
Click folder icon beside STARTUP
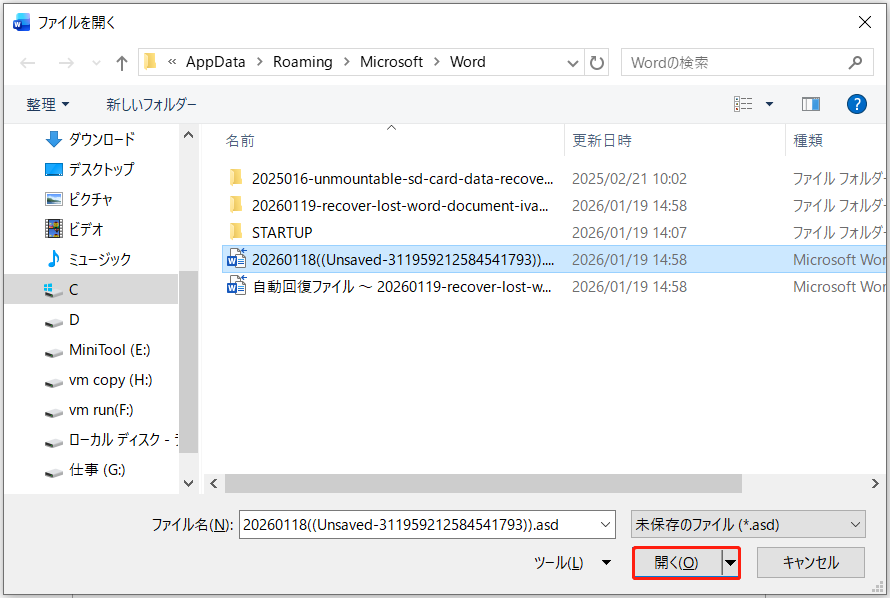(x=236, y=232)
